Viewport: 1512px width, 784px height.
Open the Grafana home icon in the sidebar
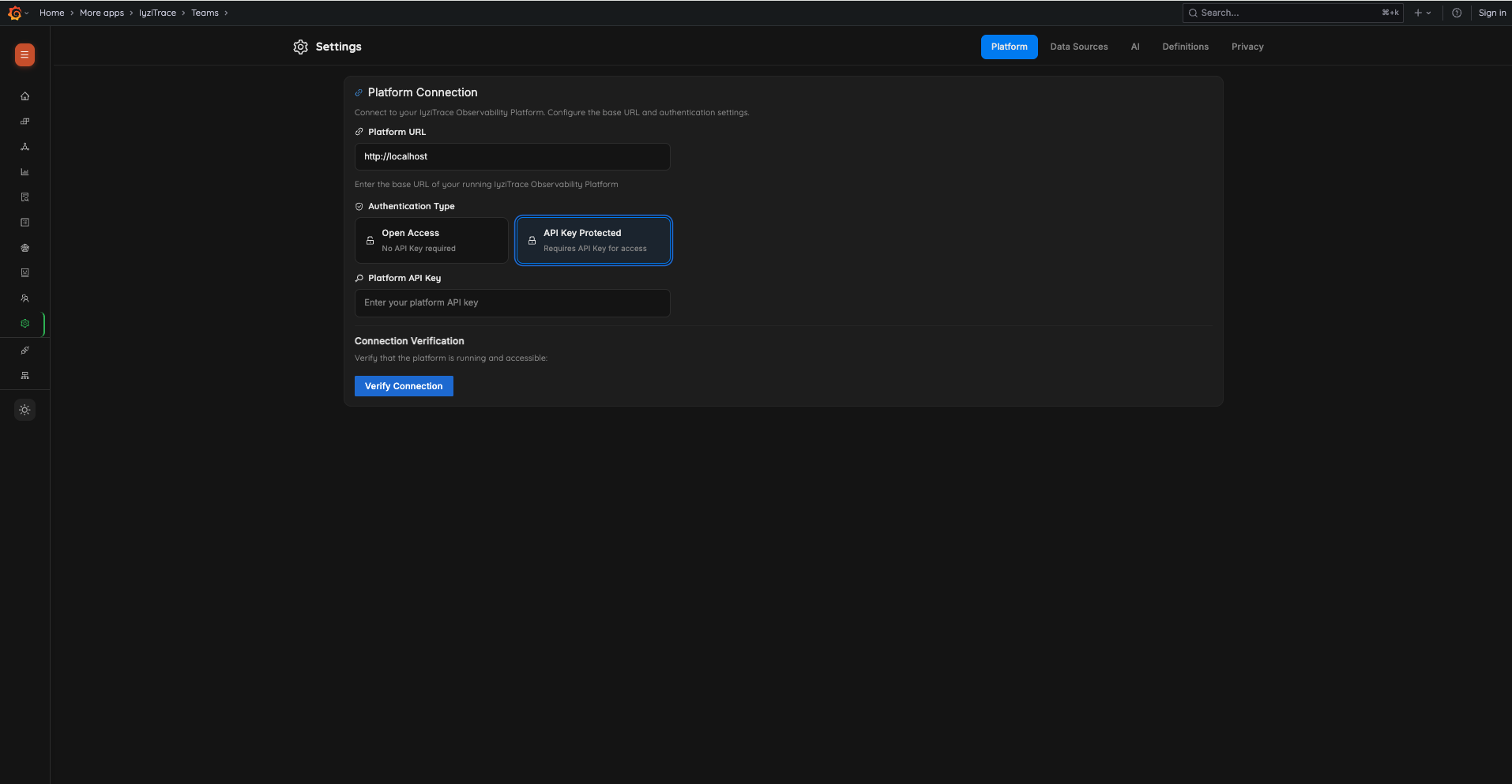point(24,96)
